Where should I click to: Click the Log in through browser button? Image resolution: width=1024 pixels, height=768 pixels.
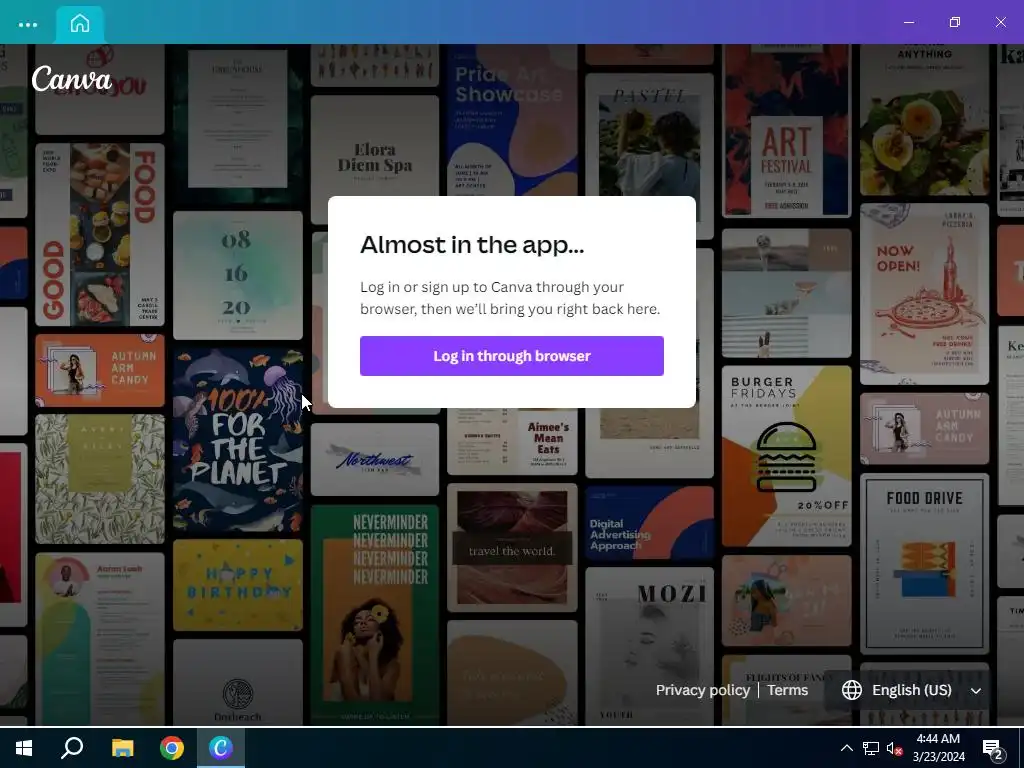pos(511,356)
